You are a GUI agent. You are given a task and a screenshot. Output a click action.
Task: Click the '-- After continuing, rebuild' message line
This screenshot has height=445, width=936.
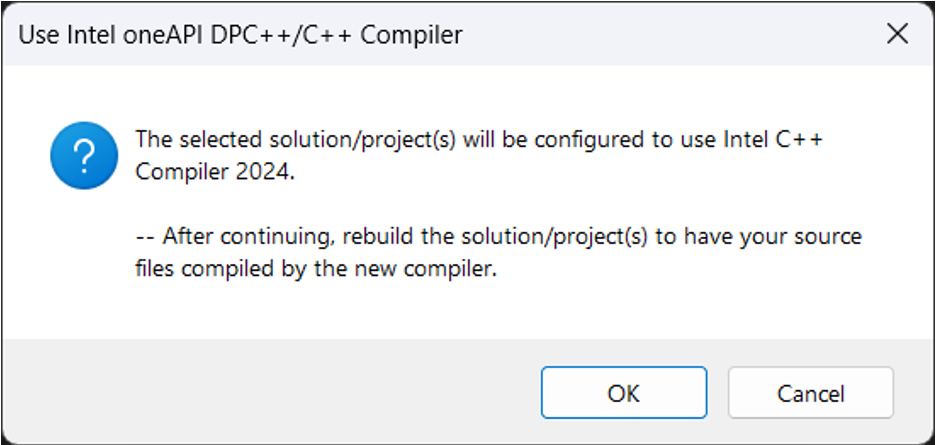click(498, 238)
